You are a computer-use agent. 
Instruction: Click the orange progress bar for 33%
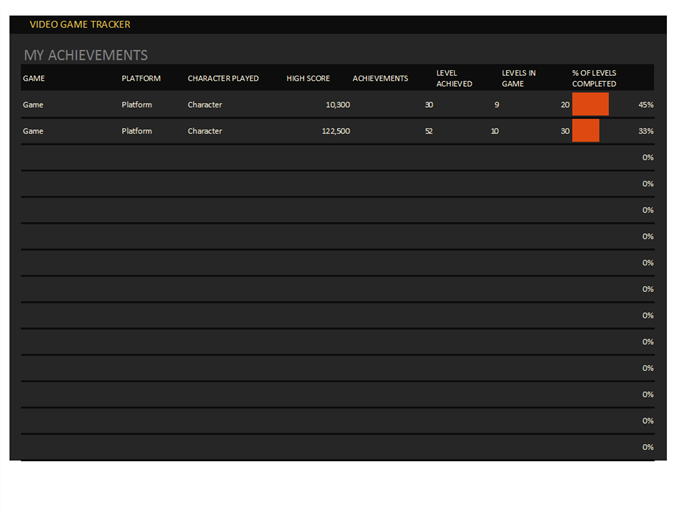coord(585,130)
